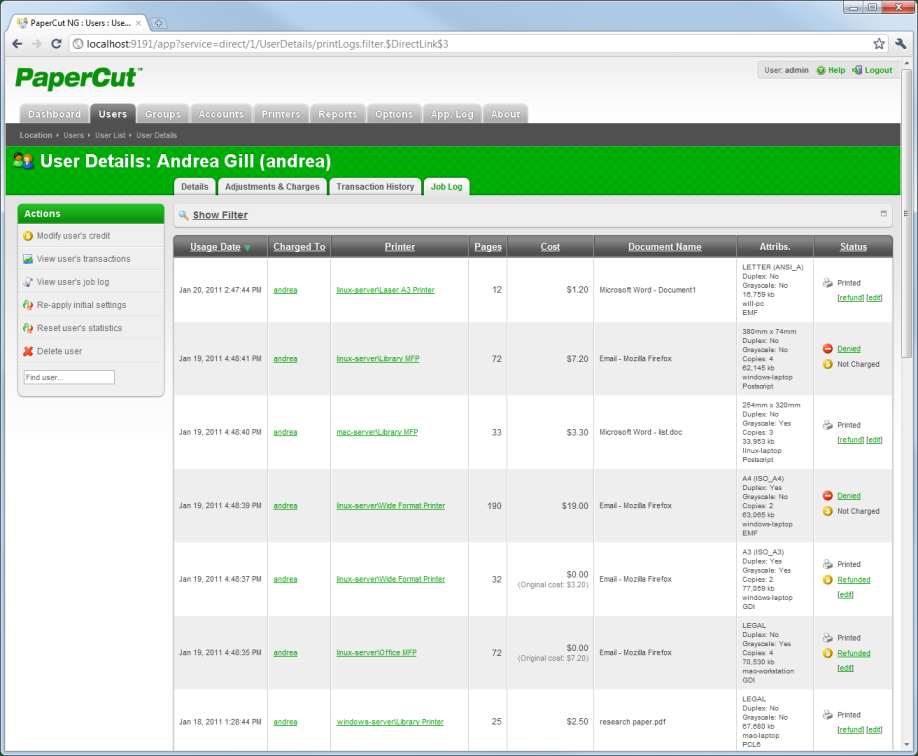Log out using the Logout link
918x756 pixels.
pyautogui.click(x=877, y=70)
